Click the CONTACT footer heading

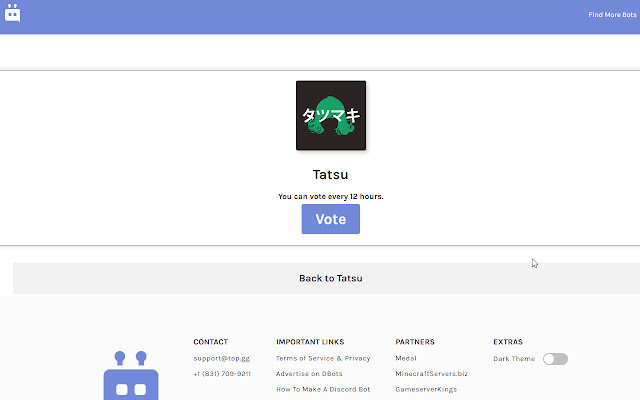click(211, 342)
